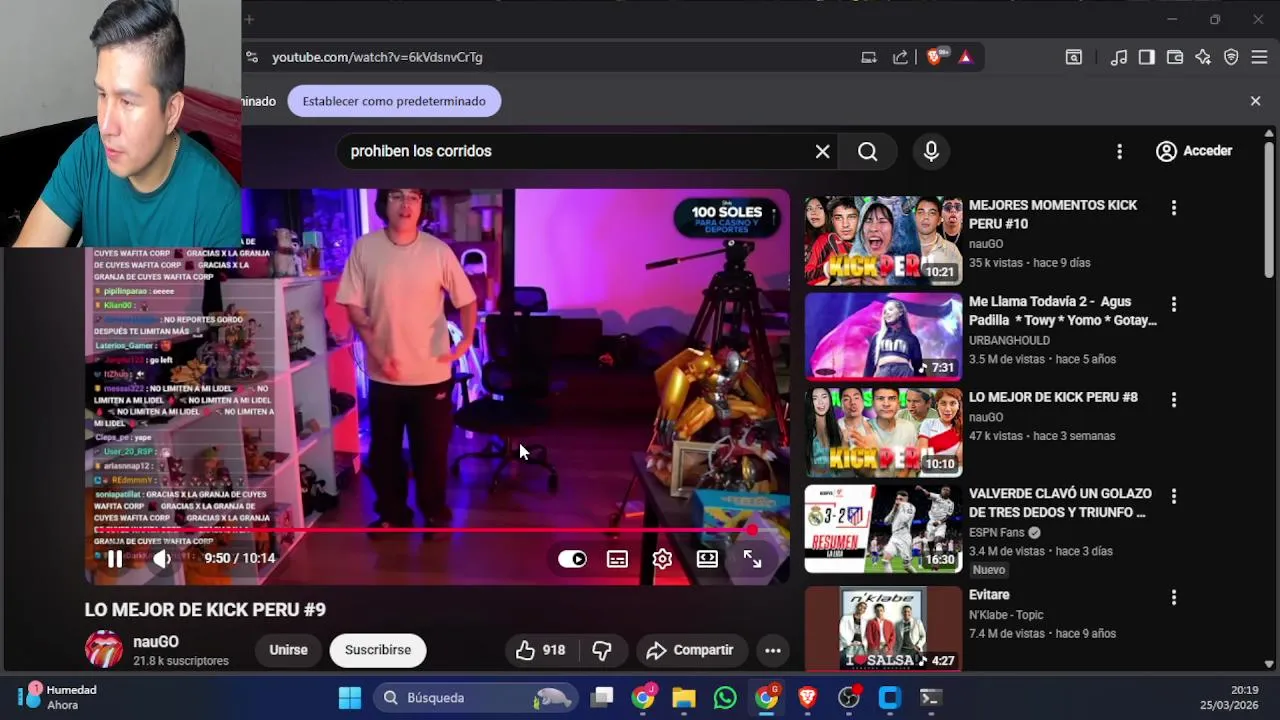Screen dimensions: 1280x720
Task: Toggle the browser sidebar panel icon
Action: point(1147,57)
